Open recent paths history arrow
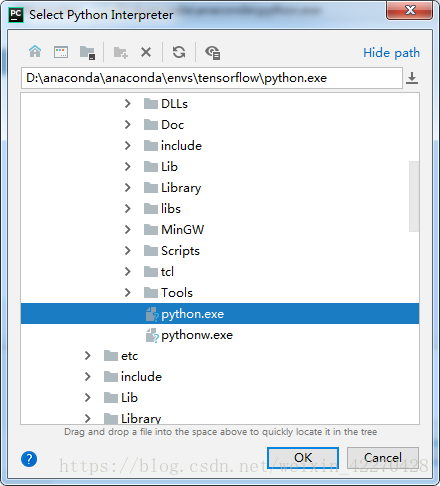Image resolution: width=440 pixels, height=486 pixels. pyautogui.click(x=412, y=78)
